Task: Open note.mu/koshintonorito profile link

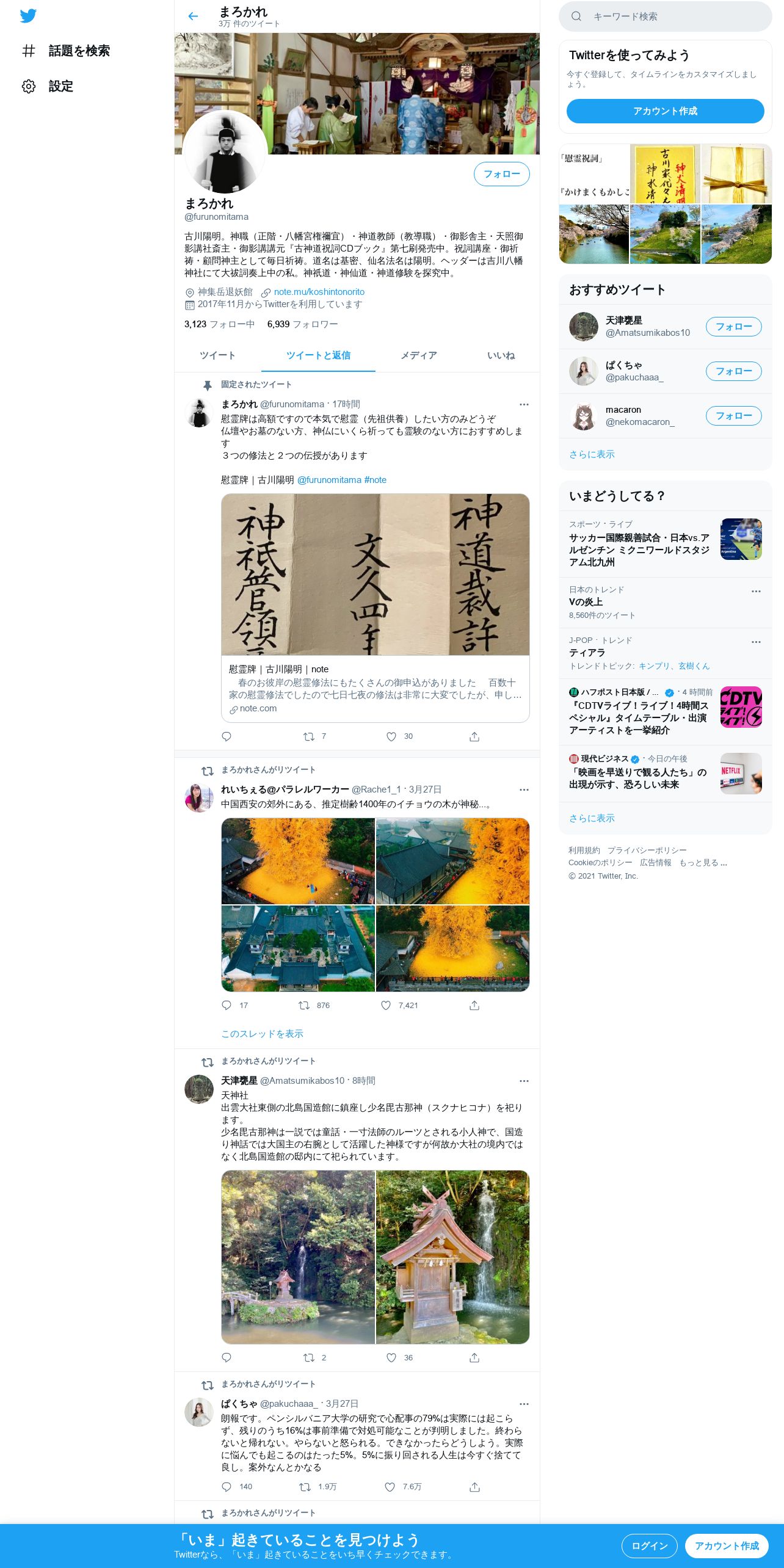Action: click(x=319, y=292)
